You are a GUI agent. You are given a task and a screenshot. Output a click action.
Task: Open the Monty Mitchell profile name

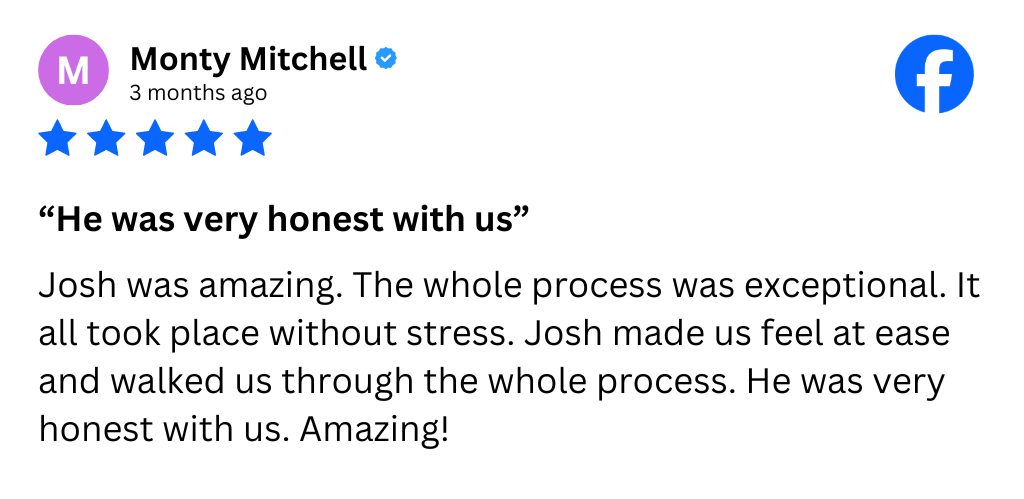tap(248, 60)
